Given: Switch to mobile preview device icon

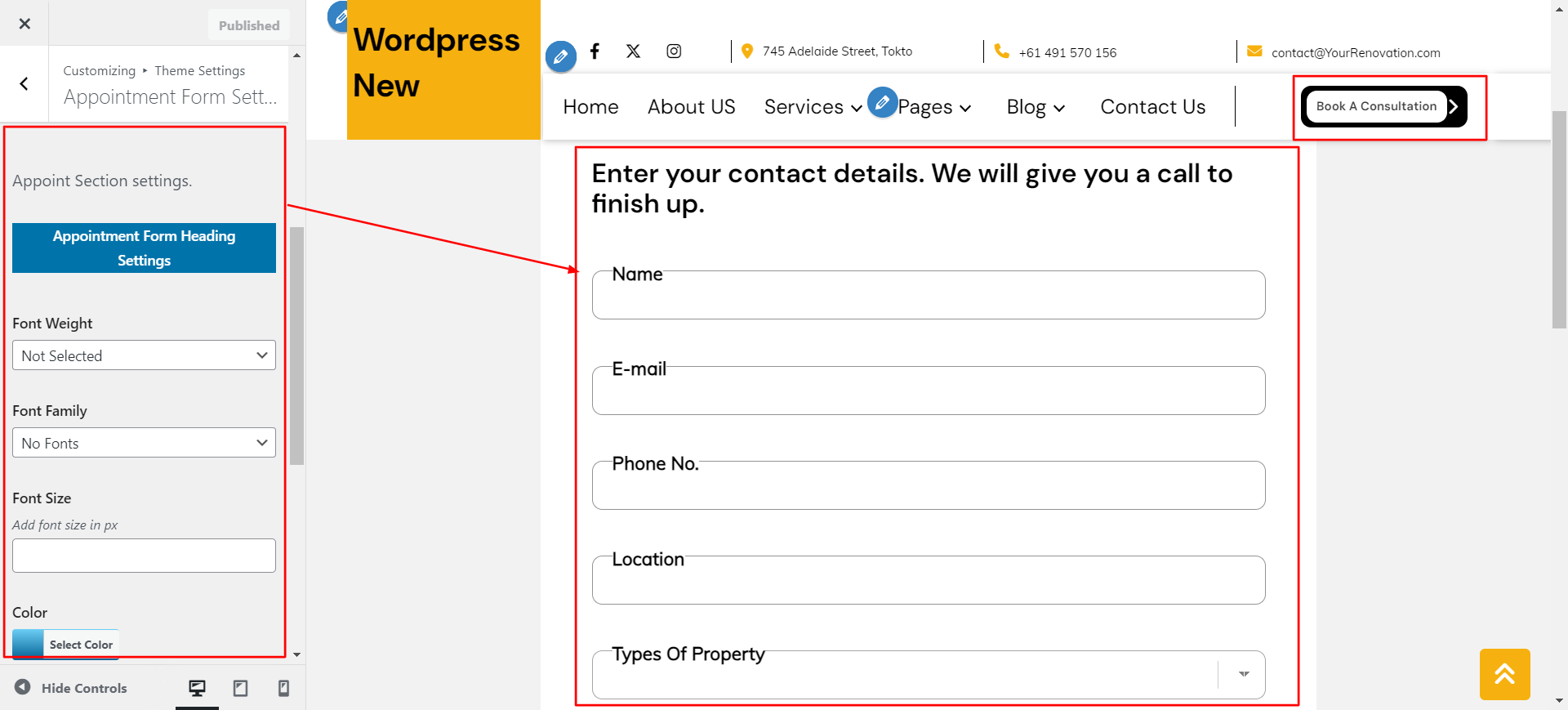Looking at the screenshot, I should [x=283, y=688].
